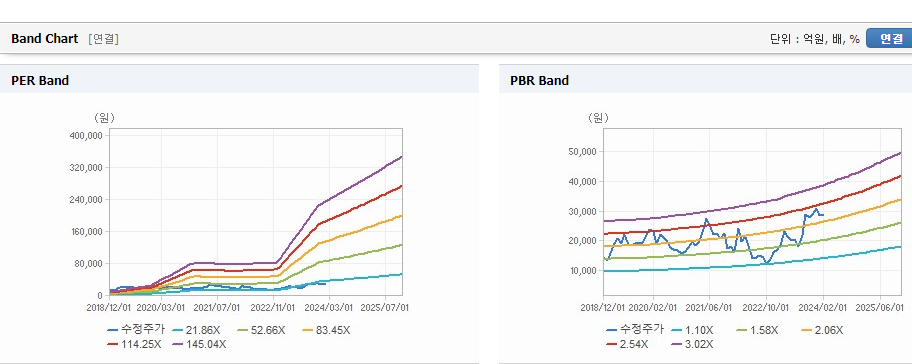Viewport: 912px width, 364px height.
Task: Click the 연결 button
Action: pyautogui.click(x=889, y=38)
